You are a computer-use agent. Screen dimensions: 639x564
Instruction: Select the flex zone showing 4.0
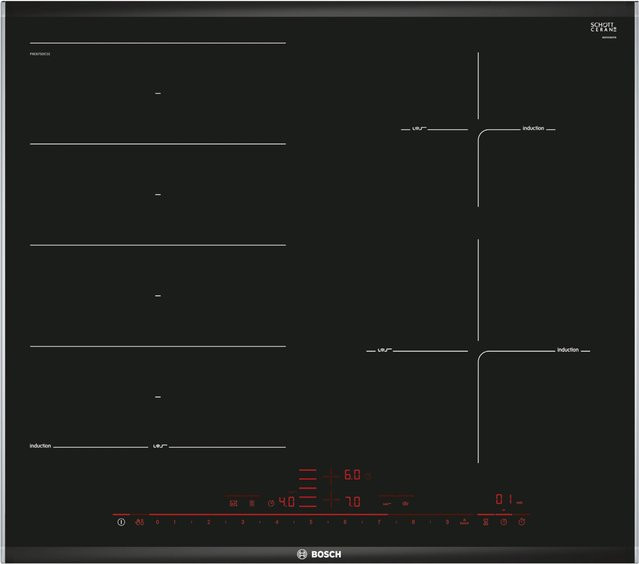[x=286, y=502]
